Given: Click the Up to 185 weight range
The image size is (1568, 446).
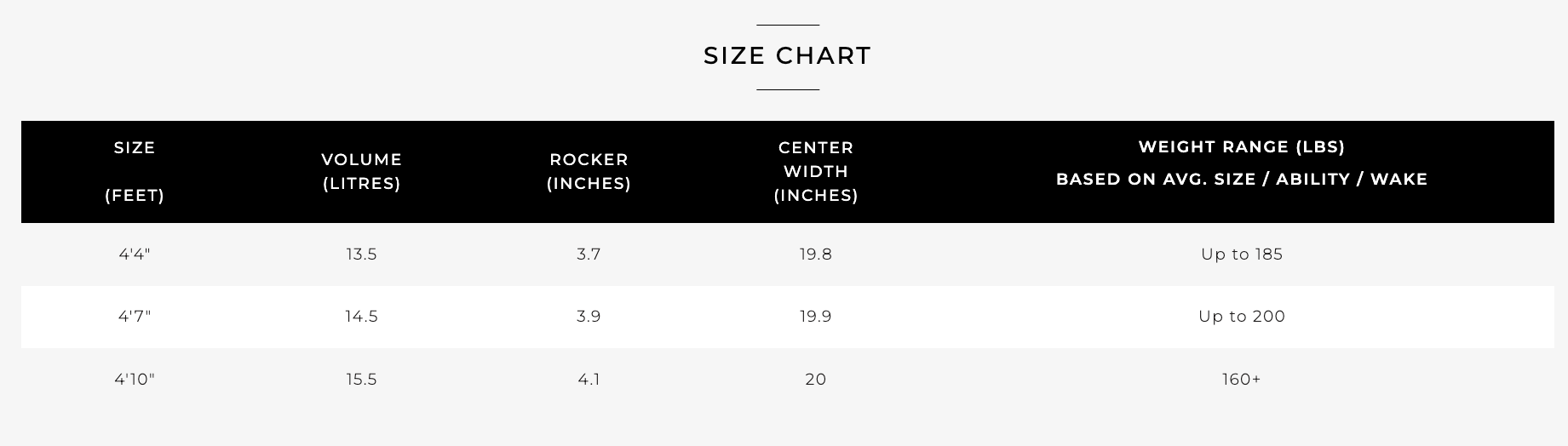Looking at the screenshot, I should (x=1242, y=254).
